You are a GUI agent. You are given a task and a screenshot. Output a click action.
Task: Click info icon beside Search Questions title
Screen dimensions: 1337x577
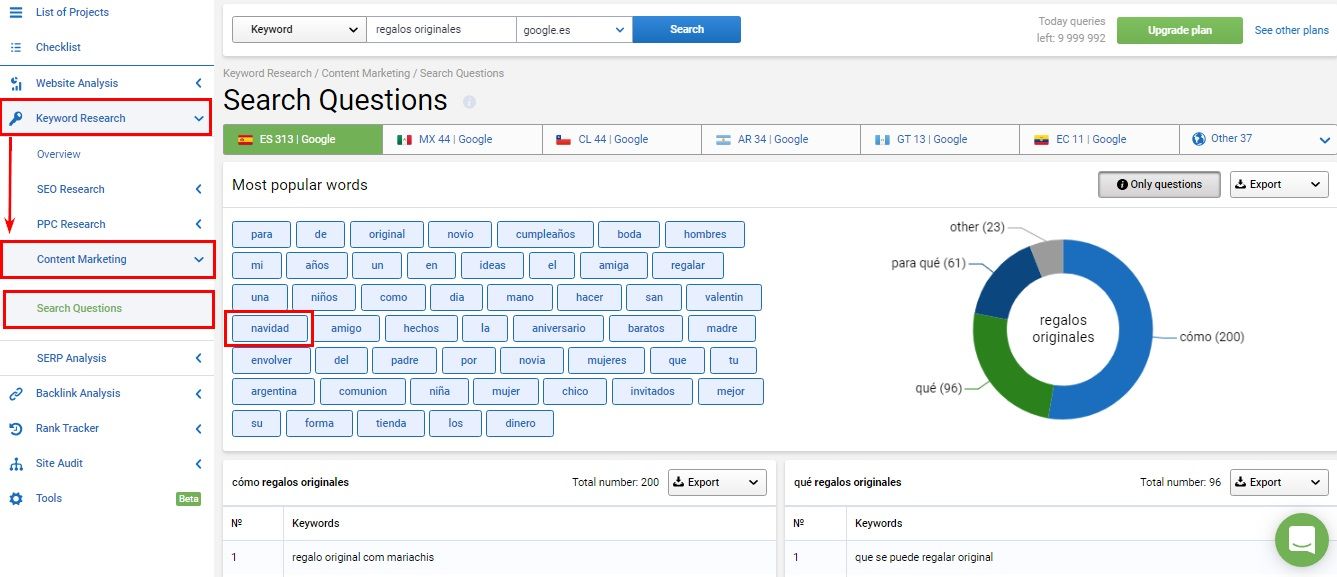470,102
